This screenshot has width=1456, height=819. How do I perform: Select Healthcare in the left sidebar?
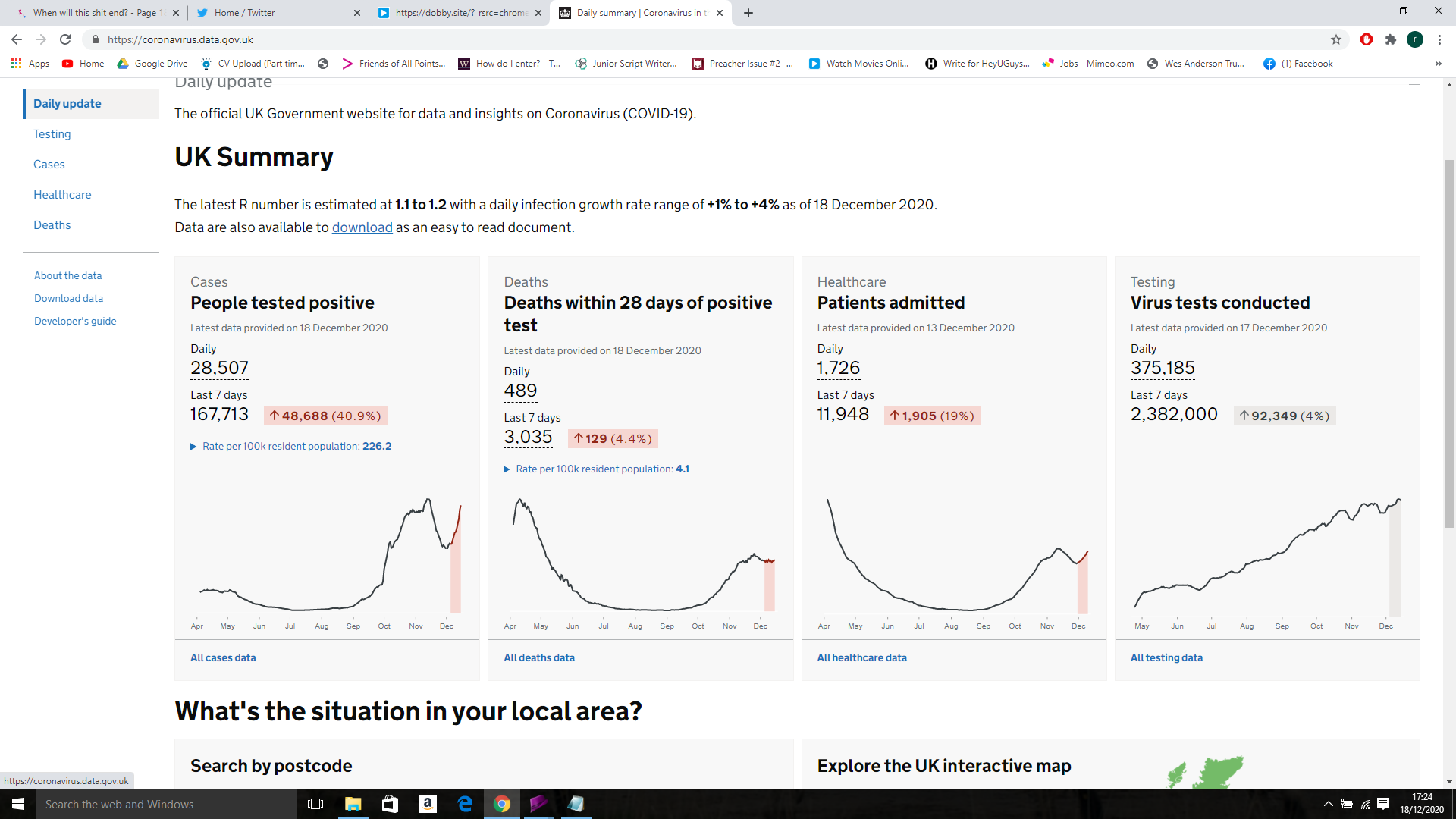(x=62, y=195)
